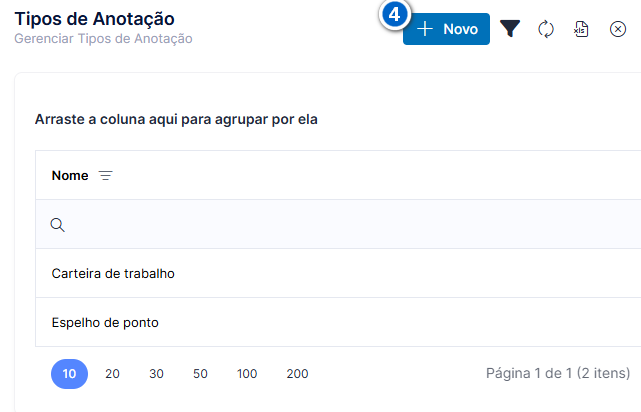Image resolution: width=641 pixels, height=412 pixels.
Task: Click the group-by column drop area
Action: pos(176,119)
